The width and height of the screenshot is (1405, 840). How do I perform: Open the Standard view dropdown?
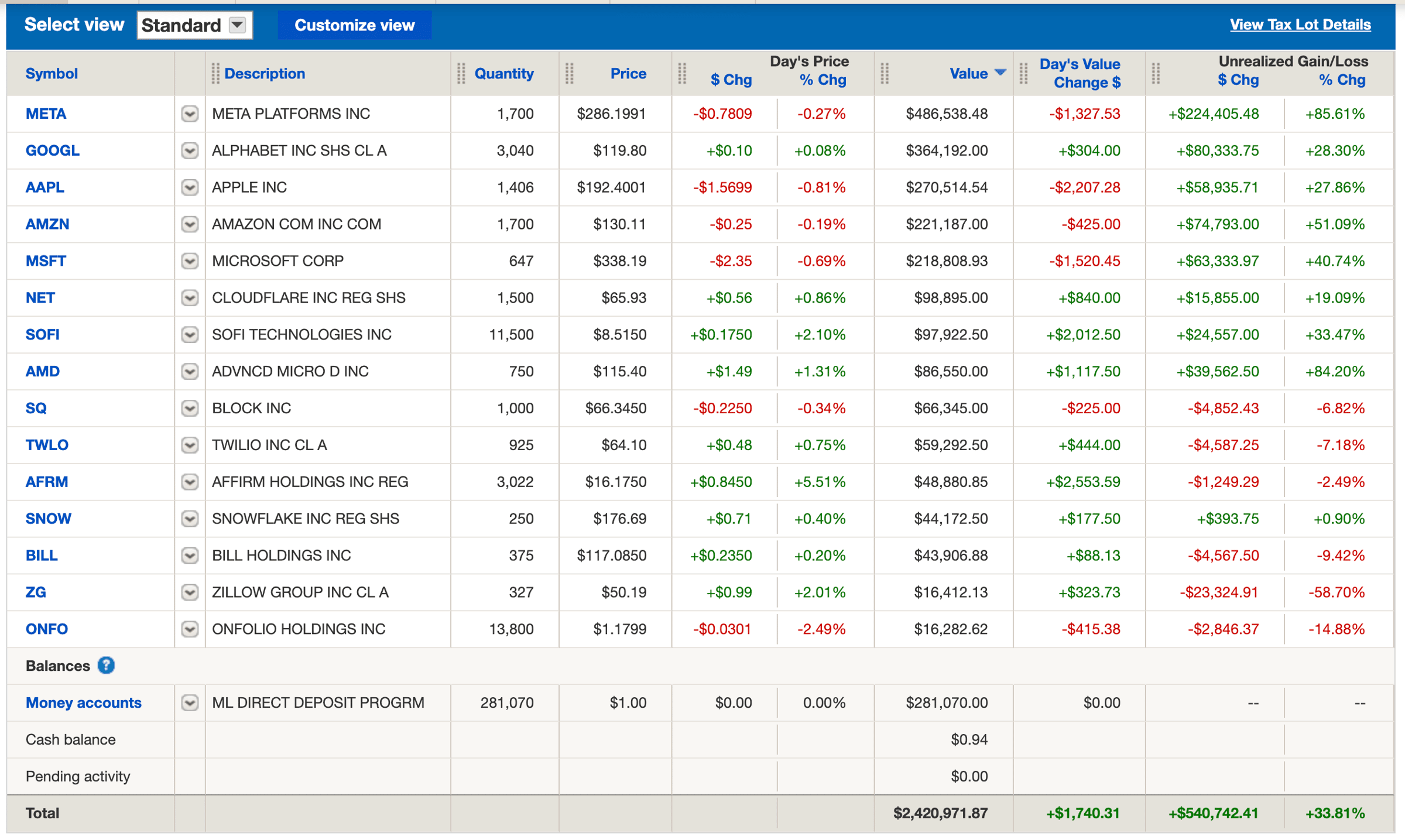coord(237,25)
